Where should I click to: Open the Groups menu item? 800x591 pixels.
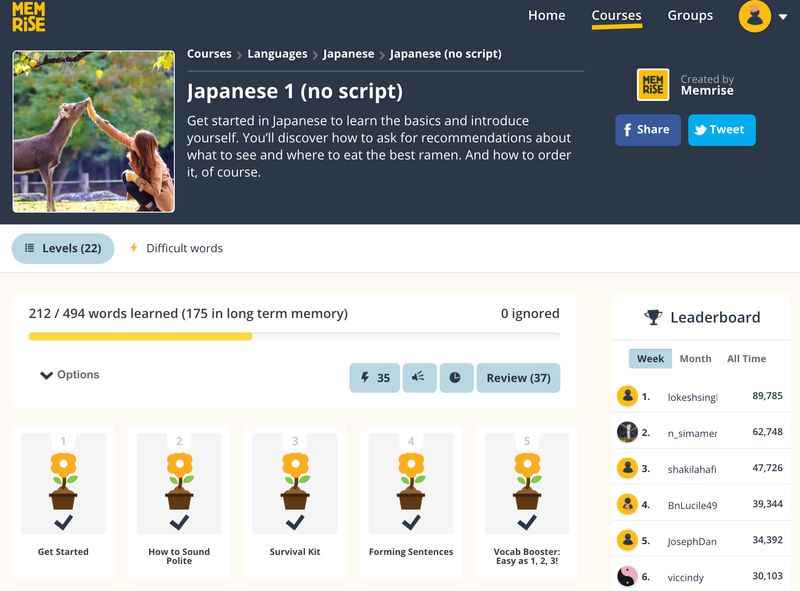[690, 16]
